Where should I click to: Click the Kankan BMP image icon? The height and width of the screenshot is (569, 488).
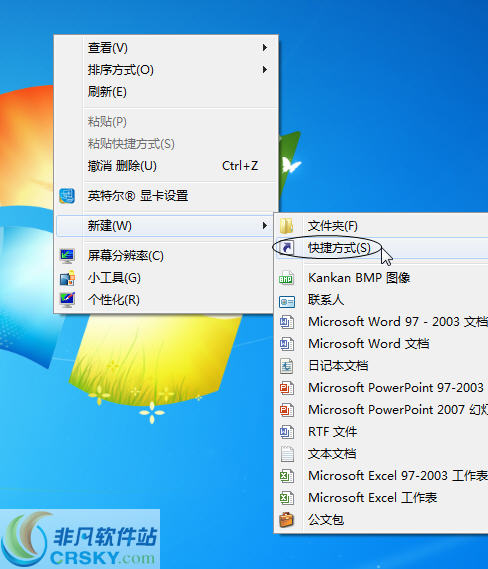(286, 278)
